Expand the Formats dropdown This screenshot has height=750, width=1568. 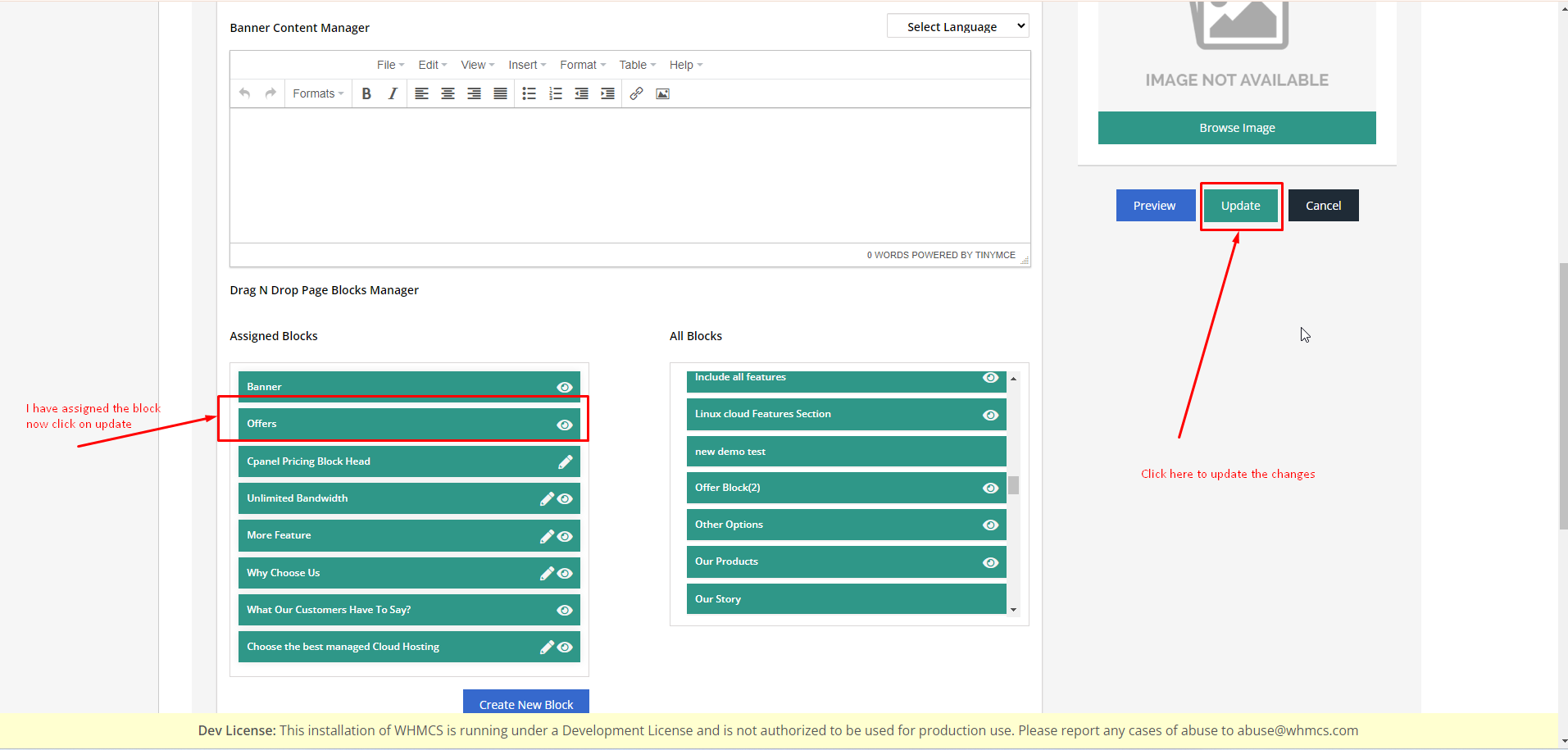(318, 94)
